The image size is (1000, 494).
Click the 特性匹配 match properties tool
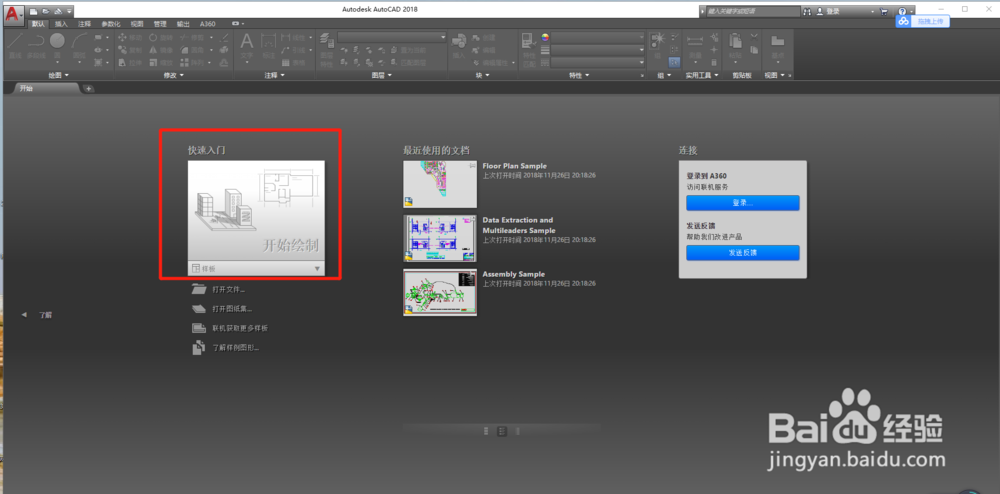[x=527, y=50]
